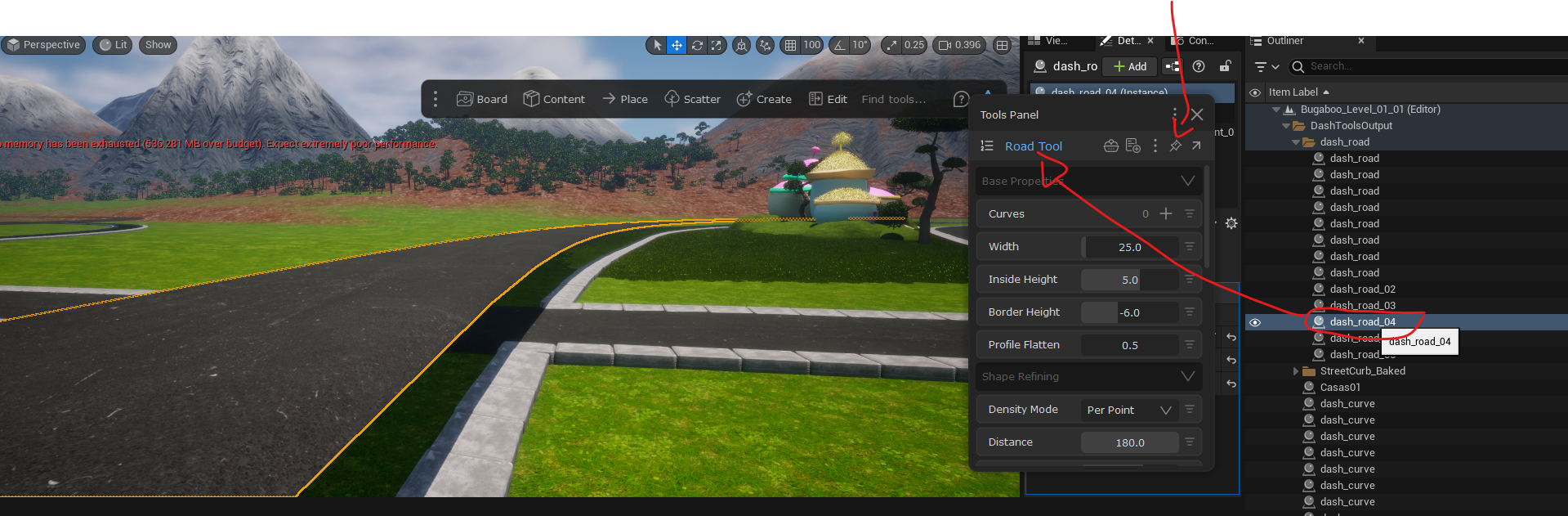Image resolution: width=1568 pixels, height=516 pixels.
Task: Open Tools Panel header options dots
Action: click(1175, 114)
